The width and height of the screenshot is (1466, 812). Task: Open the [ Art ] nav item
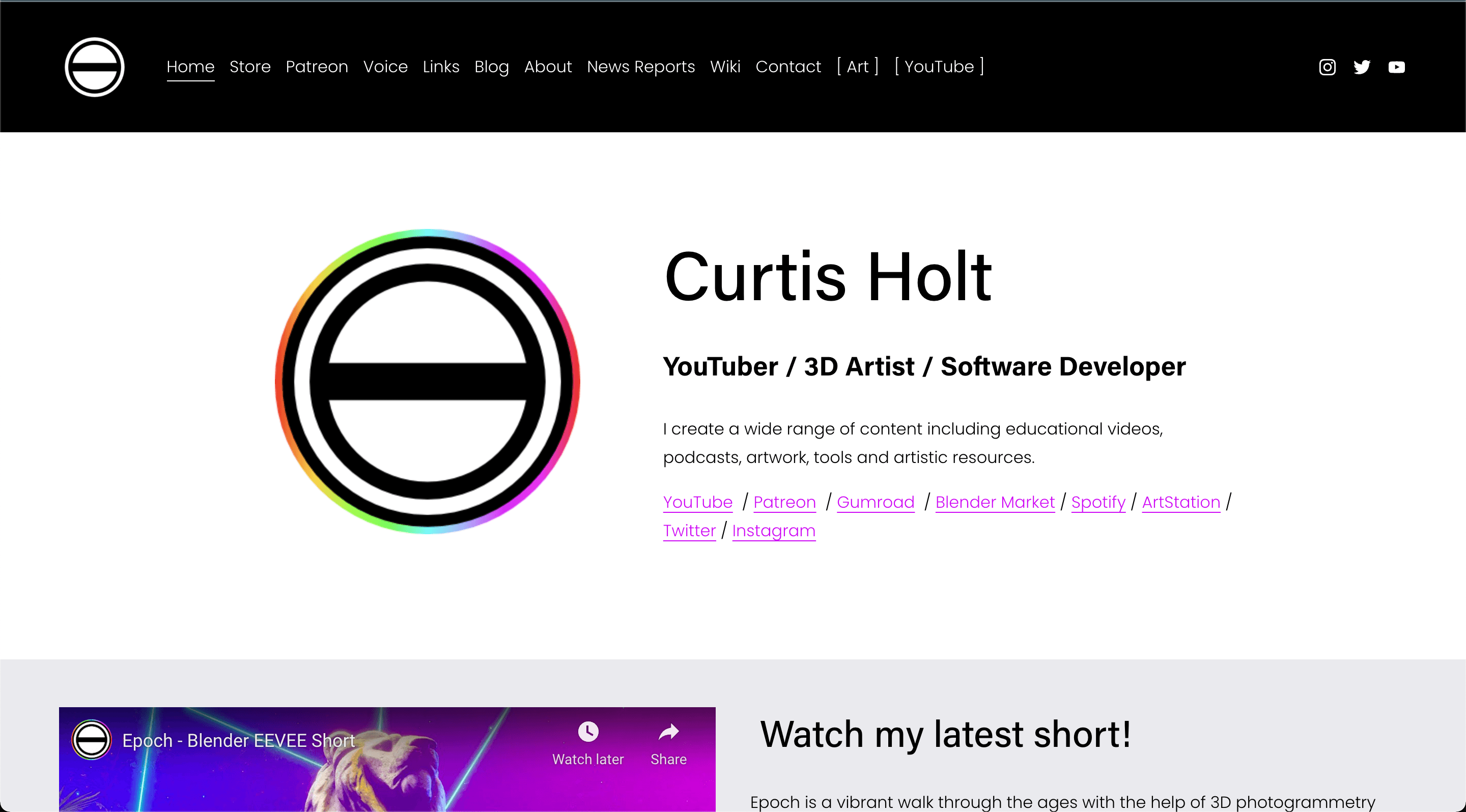point(858,67)
